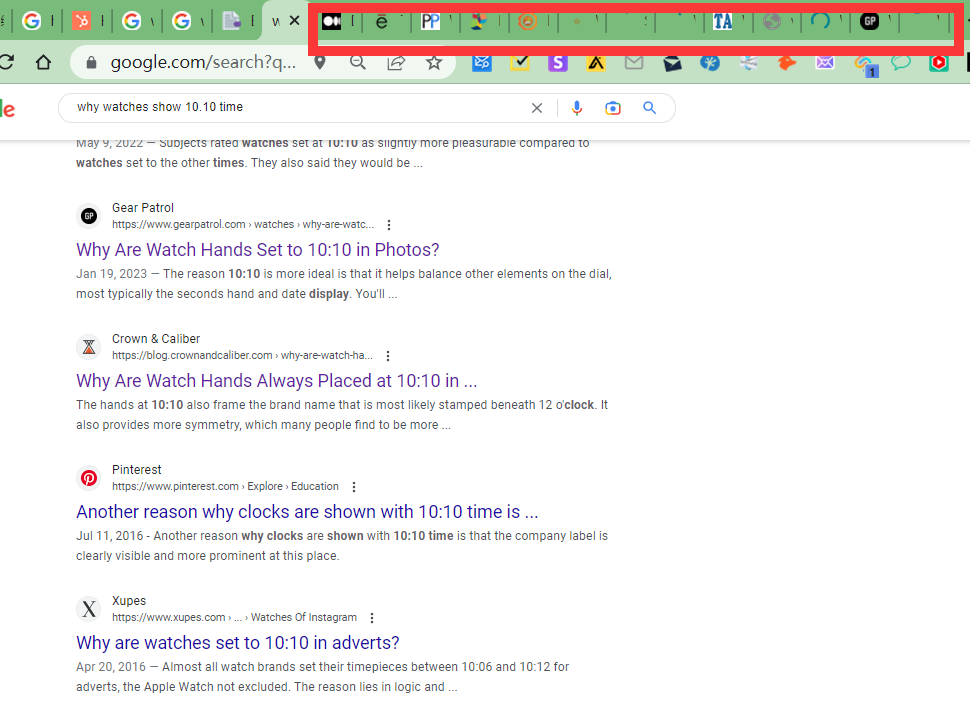The image size is (970, 726).
Task: Submit search with the blue magnifier
Action: pos(650,108)
